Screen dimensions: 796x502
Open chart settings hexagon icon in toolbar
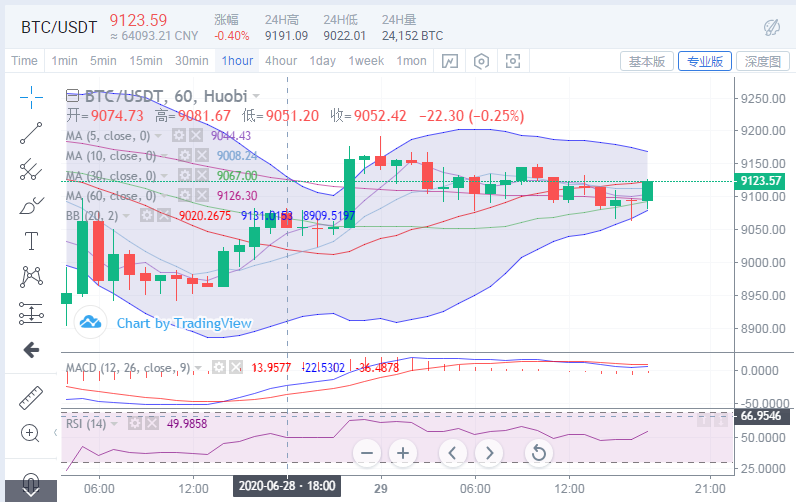(x=482, y=61)
